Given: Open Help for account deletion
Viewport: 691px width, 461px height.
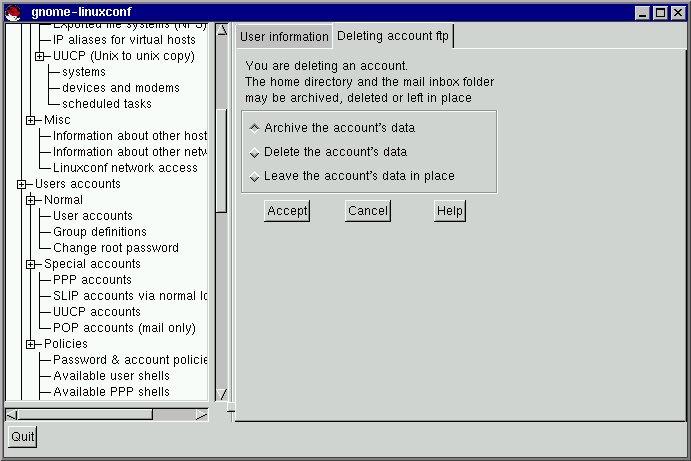Looking at the screenshot, I should pos(450,211).
